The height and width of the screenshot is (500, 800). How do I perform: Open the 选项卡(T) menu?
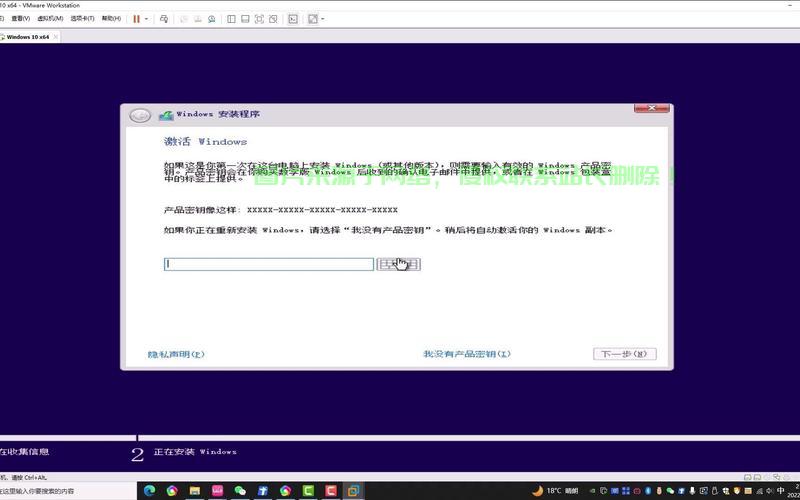point(82,18)
